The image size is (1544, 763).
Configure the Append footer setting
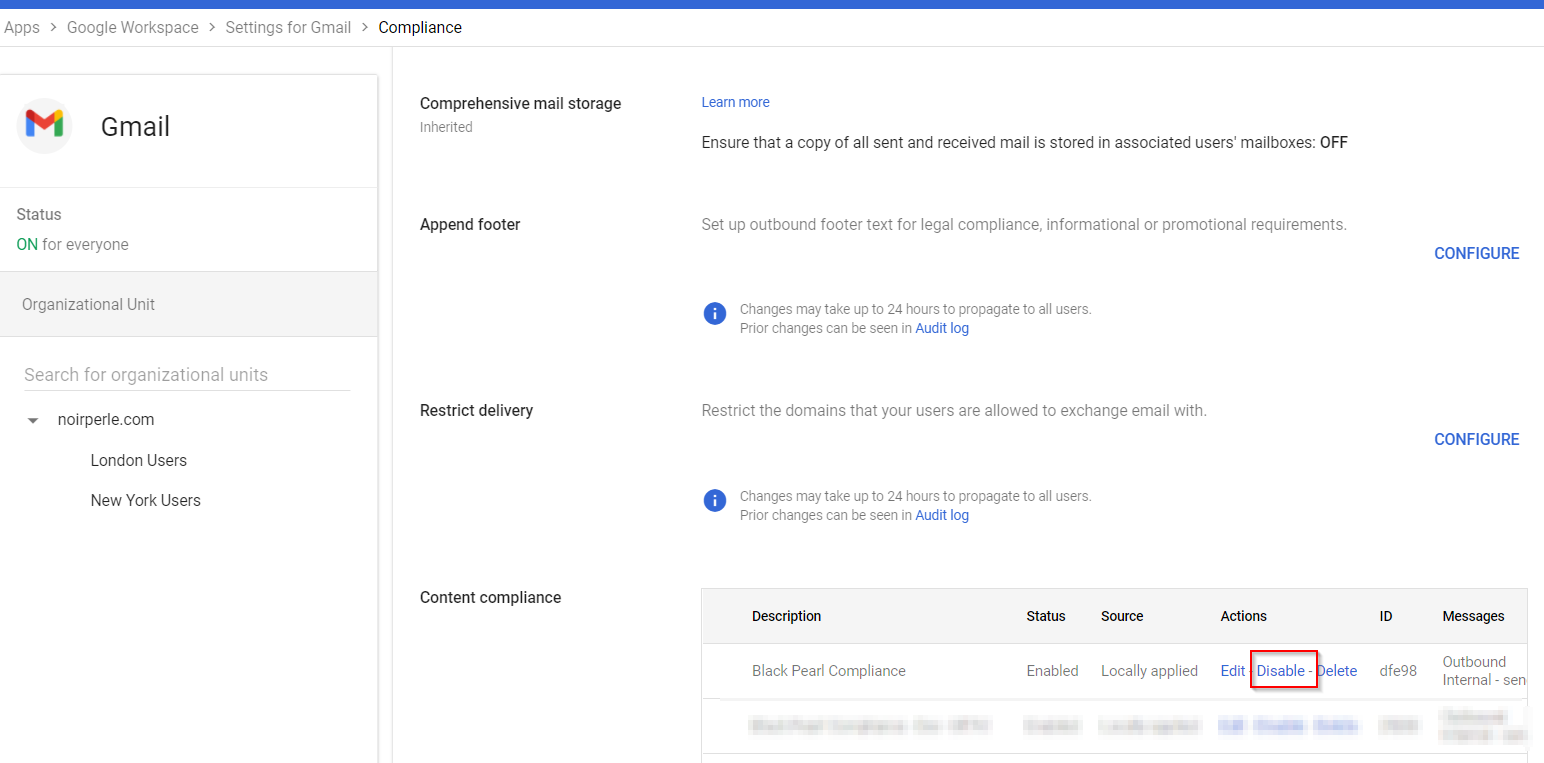click(1476, 253)
